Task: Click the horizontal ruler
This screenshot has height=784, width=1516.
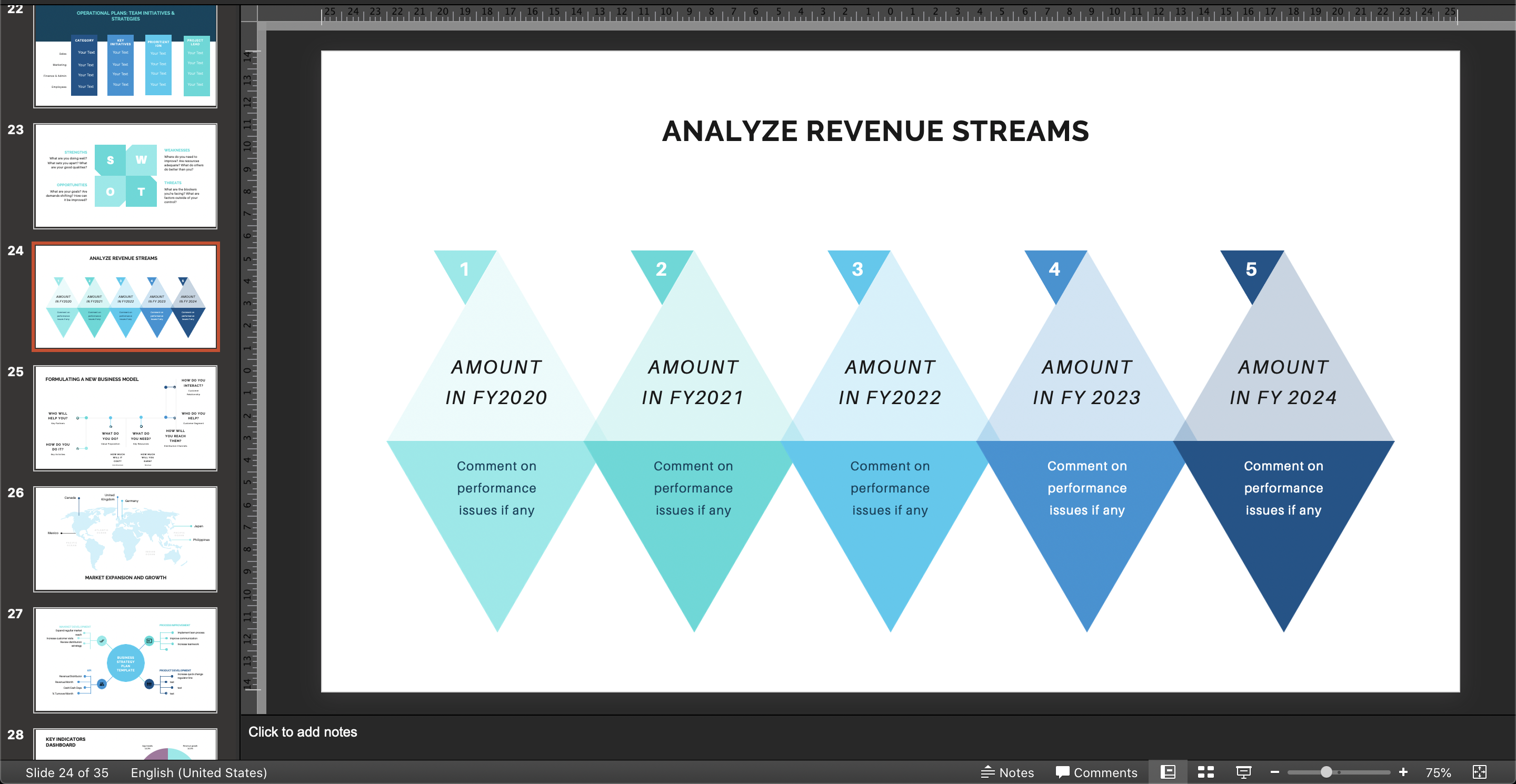Action: click(889, 14)
